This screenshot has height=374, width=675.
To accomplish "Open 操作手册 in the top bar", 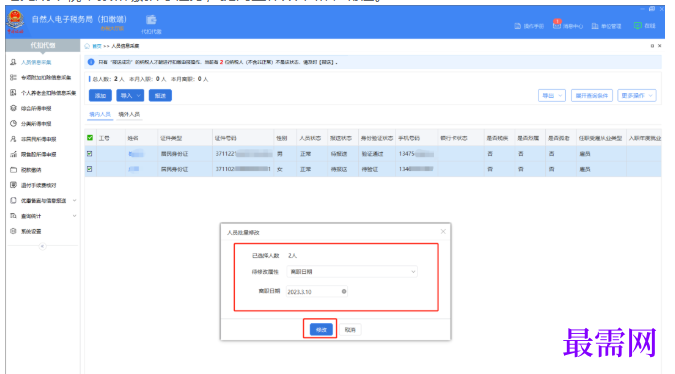I will tap(529, 26).
